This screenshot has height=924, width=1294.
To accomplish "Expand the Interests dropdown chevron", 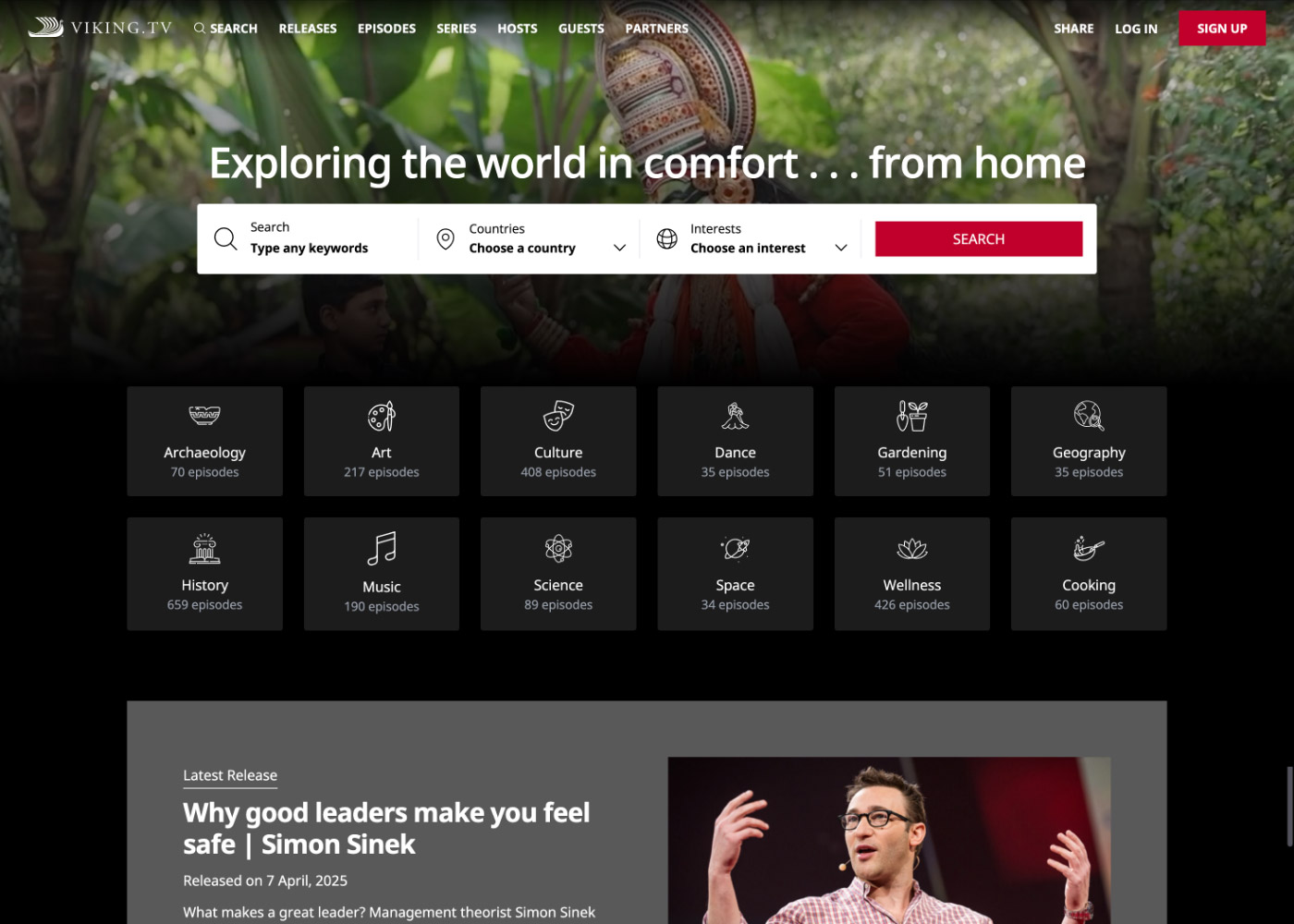I will coord(841,248).
